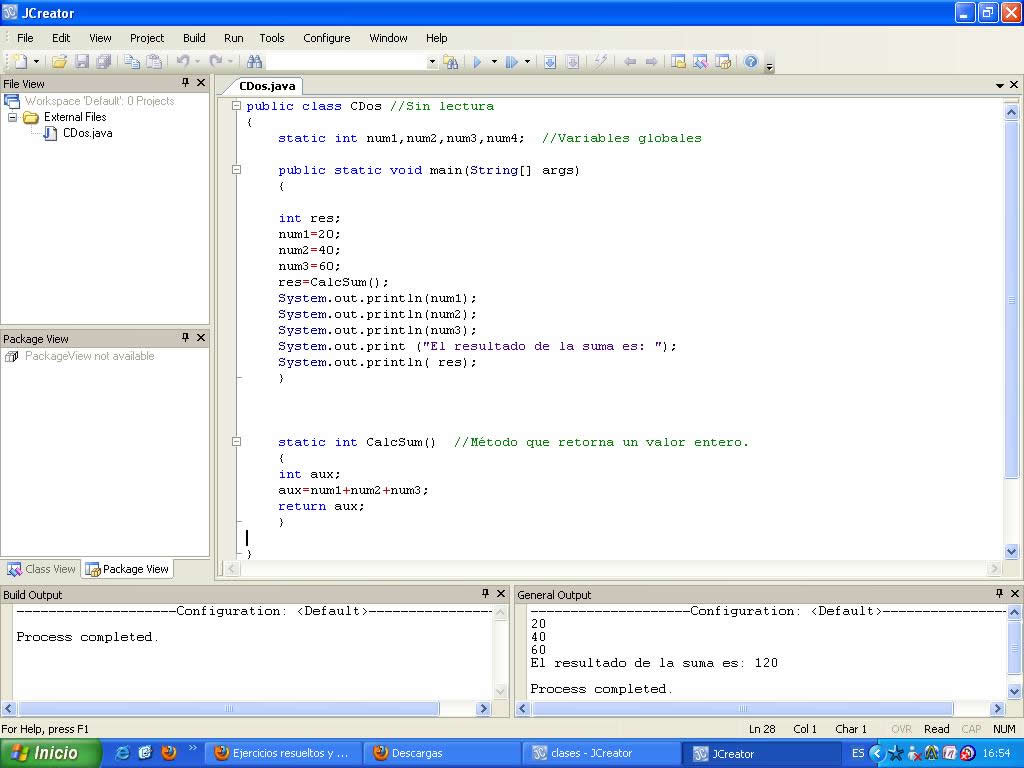Image resolution: width=1024 pixels, height=768 pixels.
Task: Click the Navigate Forward arrow icon
Action: [x=651, y=62]
